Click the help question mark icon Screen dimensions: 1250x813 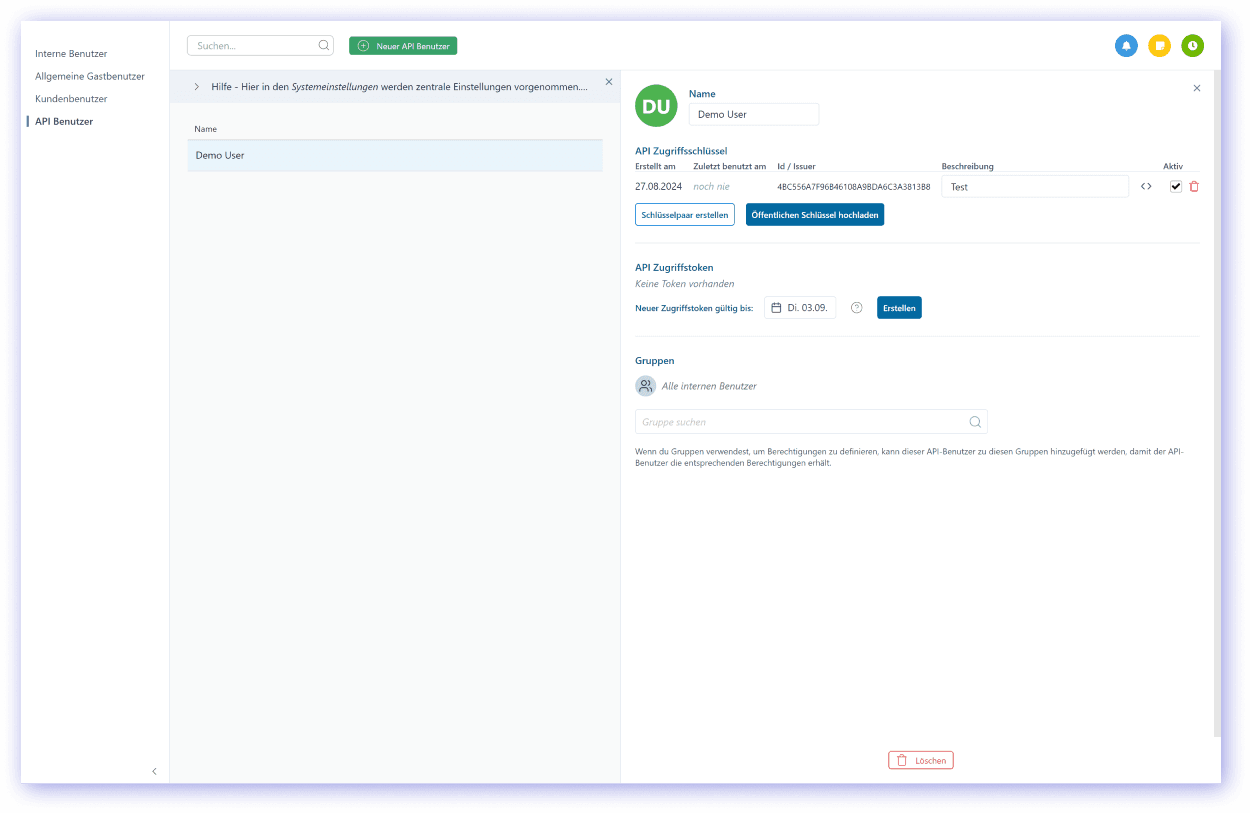pos(856,308)
